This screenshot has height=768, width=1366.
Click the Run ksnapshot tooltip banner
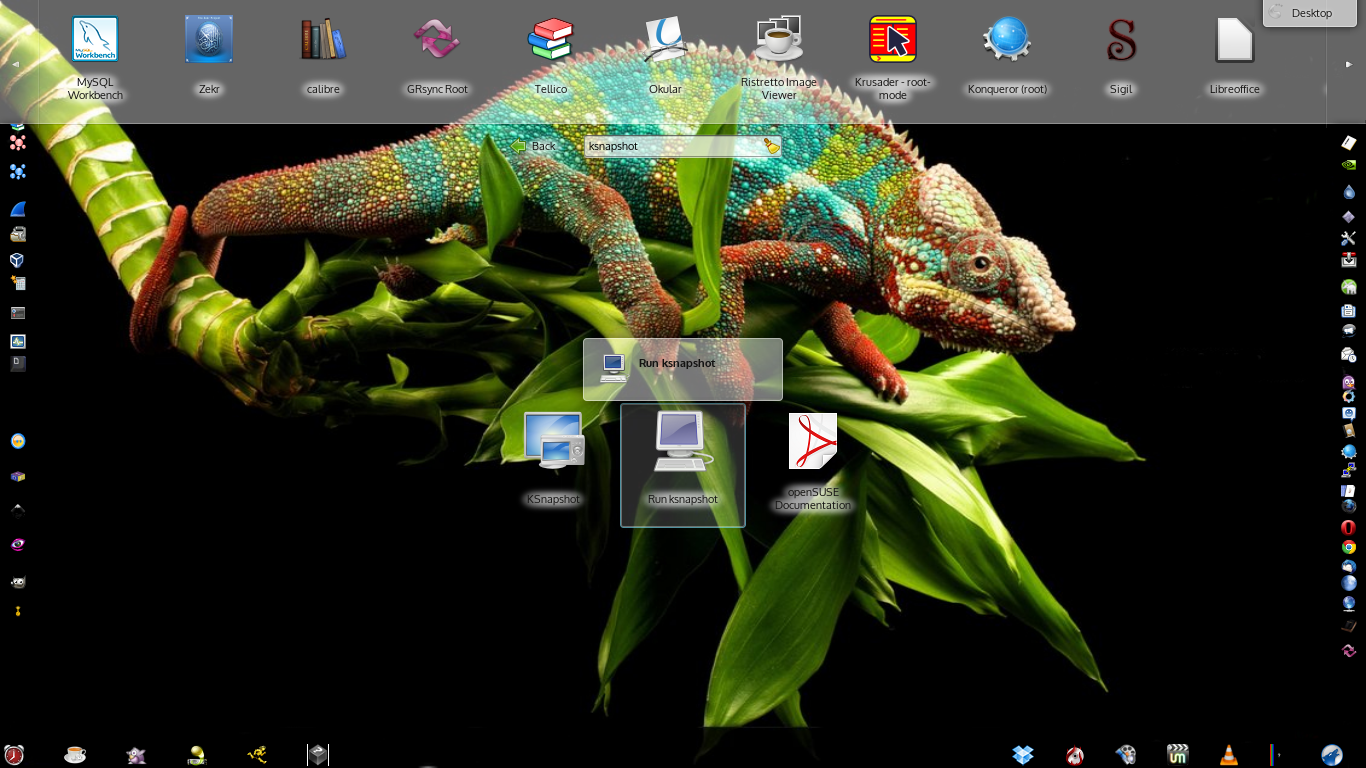coord(683,369)
